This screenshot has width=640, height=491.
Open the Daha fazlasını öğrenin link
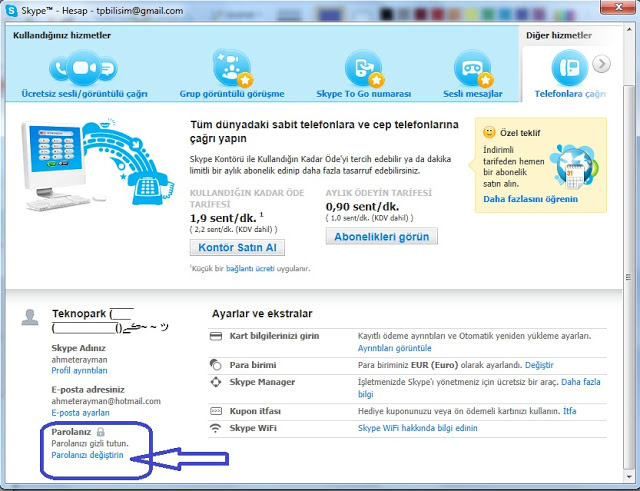pos(530,199)
